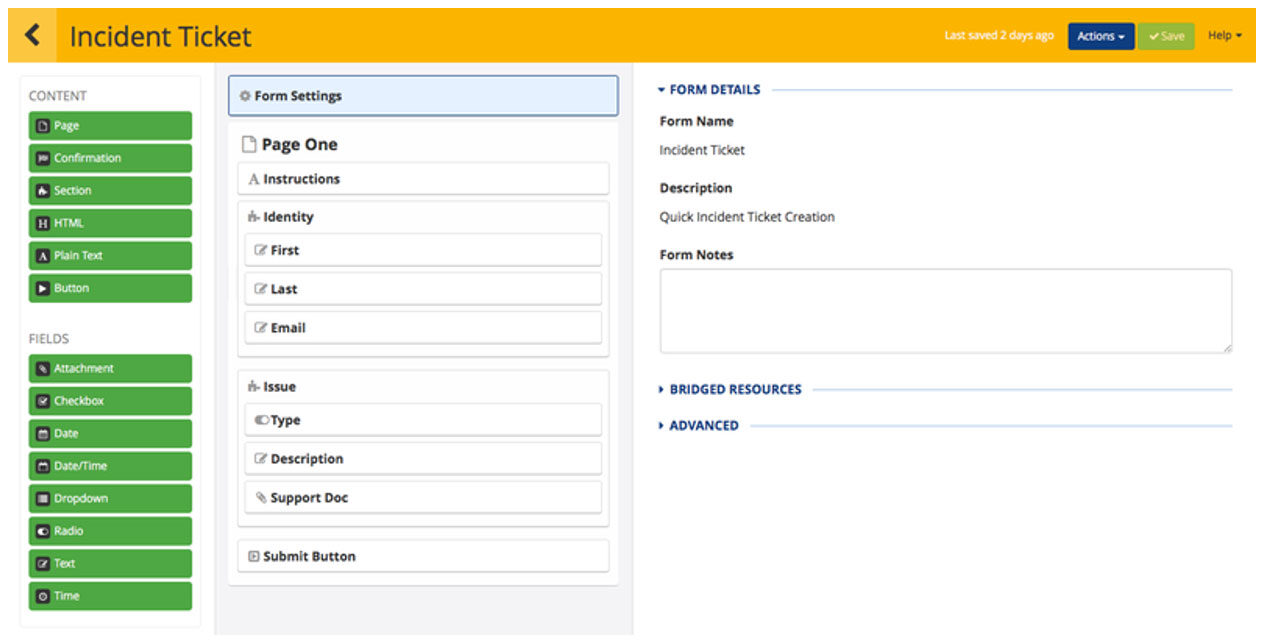Screen dimensions: 1263x642
Task: Go back using the left chevron arrow
Action: [x=32, y=36]
